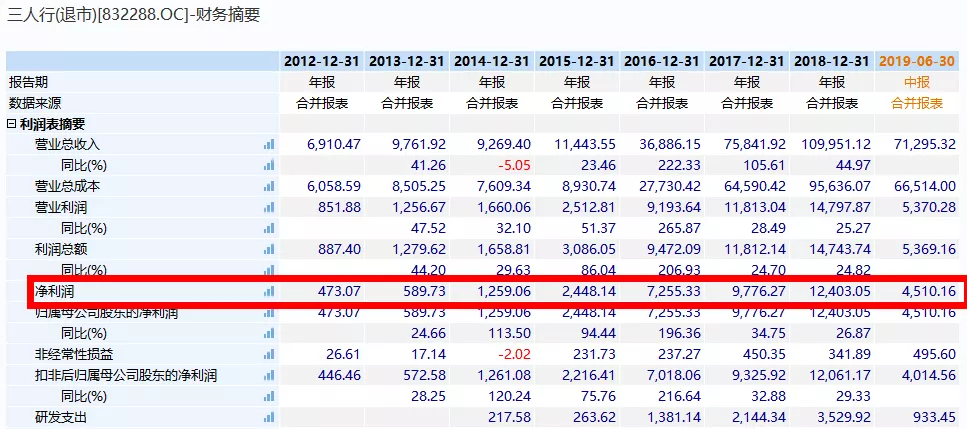Open chart icon for 同比(%) under 营业总收入
The image size is (967, 429).
tap(269, 166)
